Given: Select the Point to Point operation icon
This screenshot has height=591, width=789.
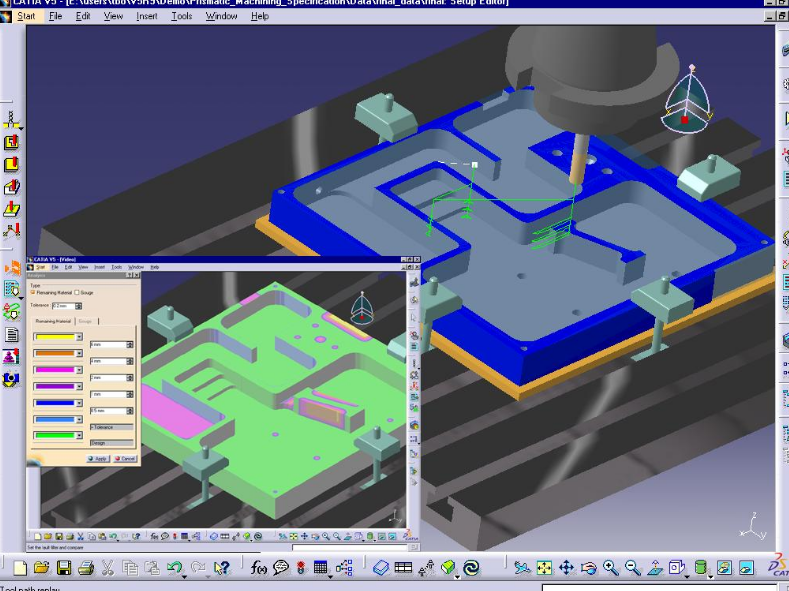Looking at the screenshot, I should click(11, 230).
